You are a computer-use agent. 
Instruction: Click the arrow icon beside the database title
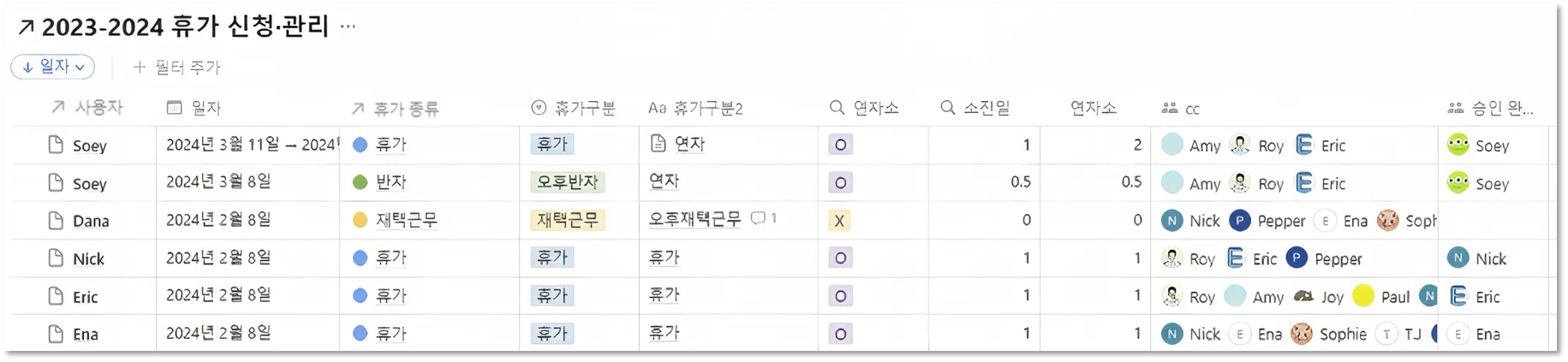pos(27,27)
